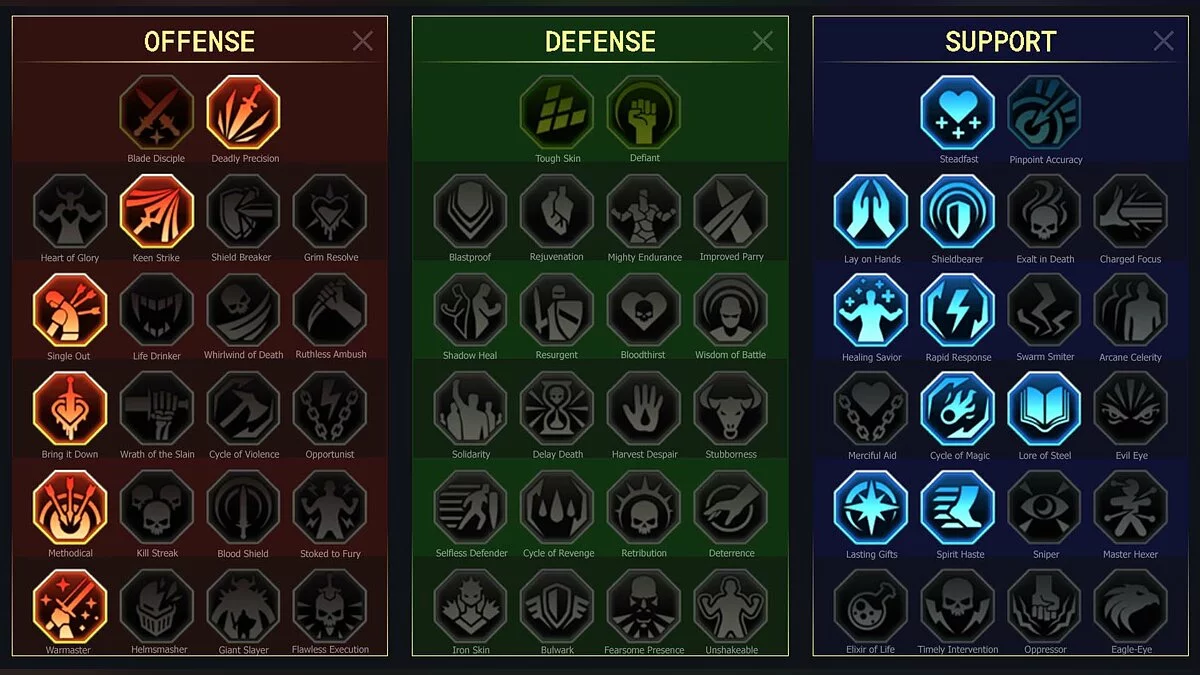Choose the Warmaster mastery icon
The height and width of the screenshot is (675, 1200).
[70, 606]
